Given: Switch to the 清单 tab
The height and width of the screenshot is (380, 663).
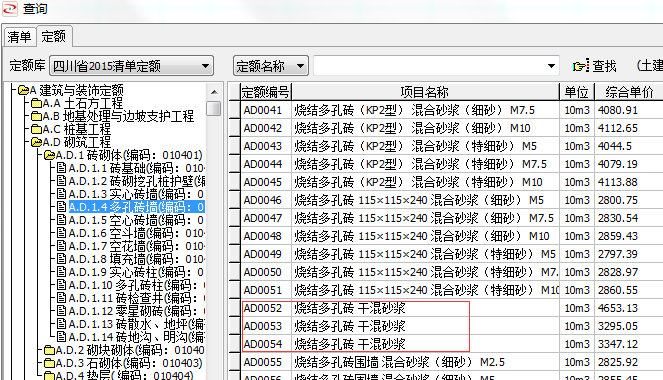Looking at the screenshot, I should coord(19,37).
